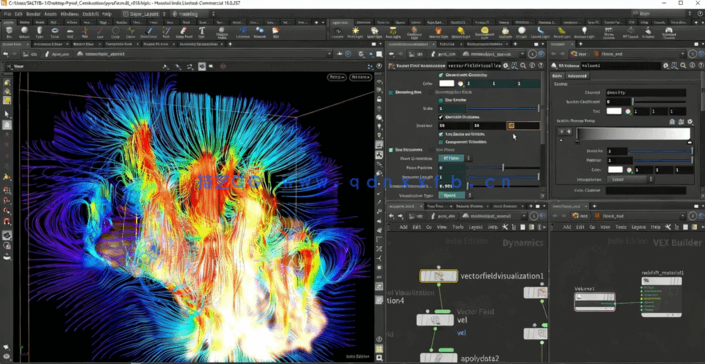Viewport: 705px width, 364px height.
Task: Click white Color swatch in vector field parameters
Action: 446,84
